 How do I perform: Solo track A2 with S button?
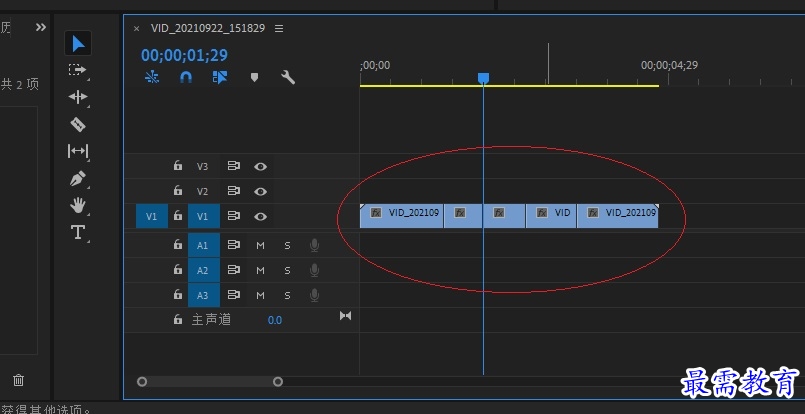(288, 270)
